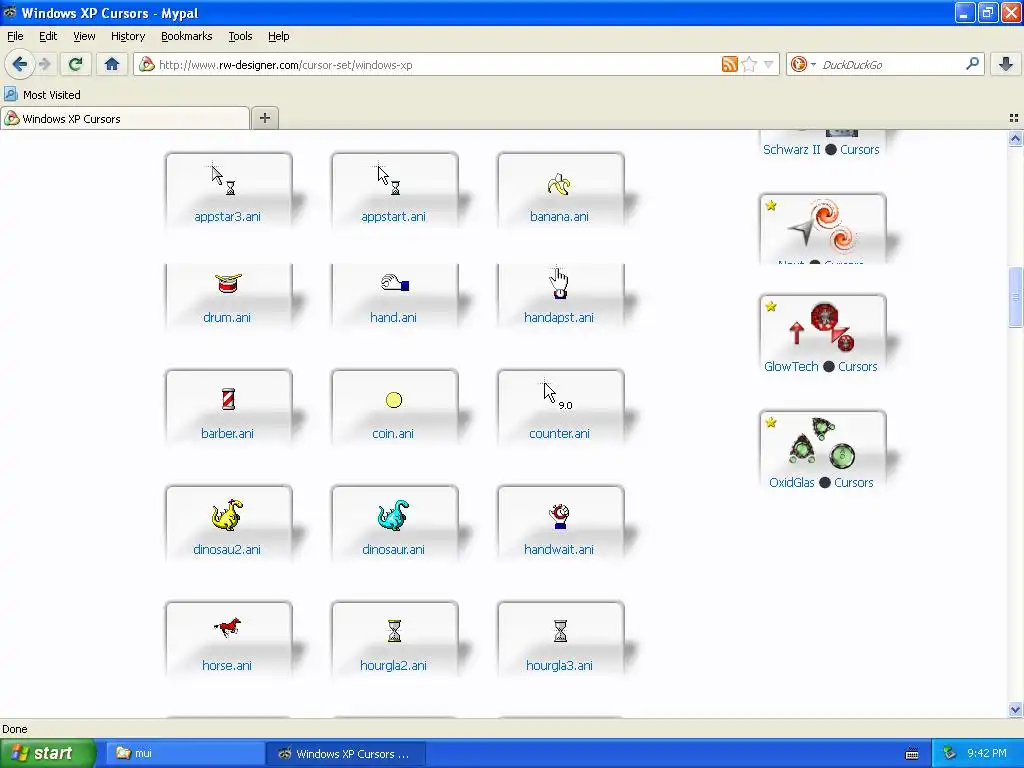Image resolution: width=1024 pixels, height=768 pixels.
Task: Click the vertical scrollbar thumb
Action: [x=1015, y=297]
